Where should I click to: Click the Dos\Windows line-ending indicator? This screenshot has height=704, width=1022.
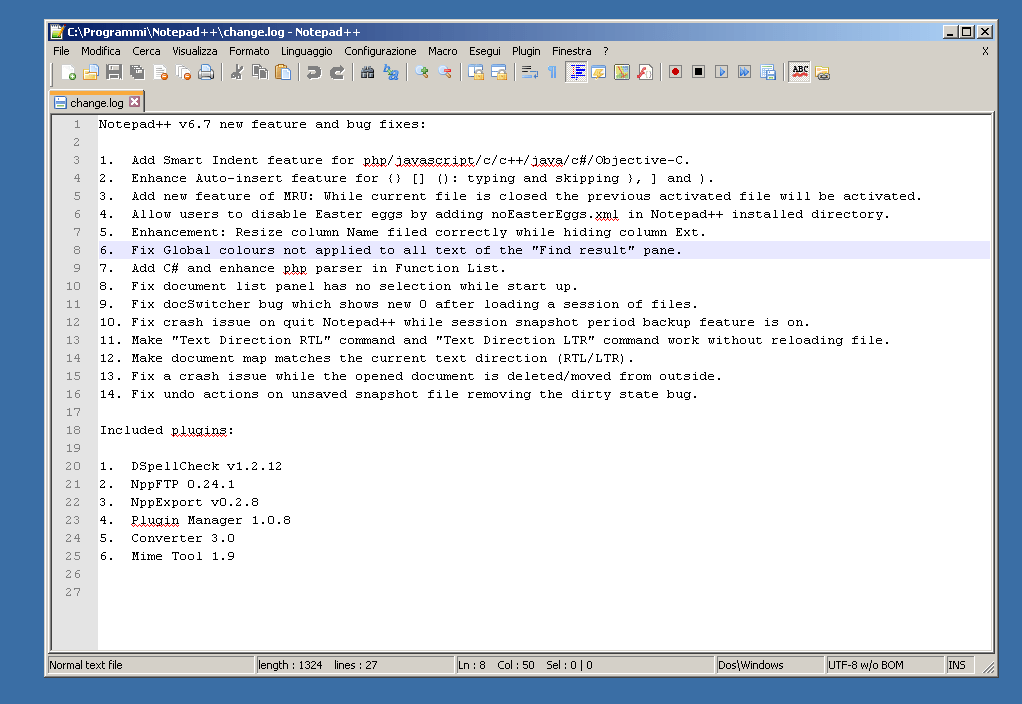pos(770,664)
